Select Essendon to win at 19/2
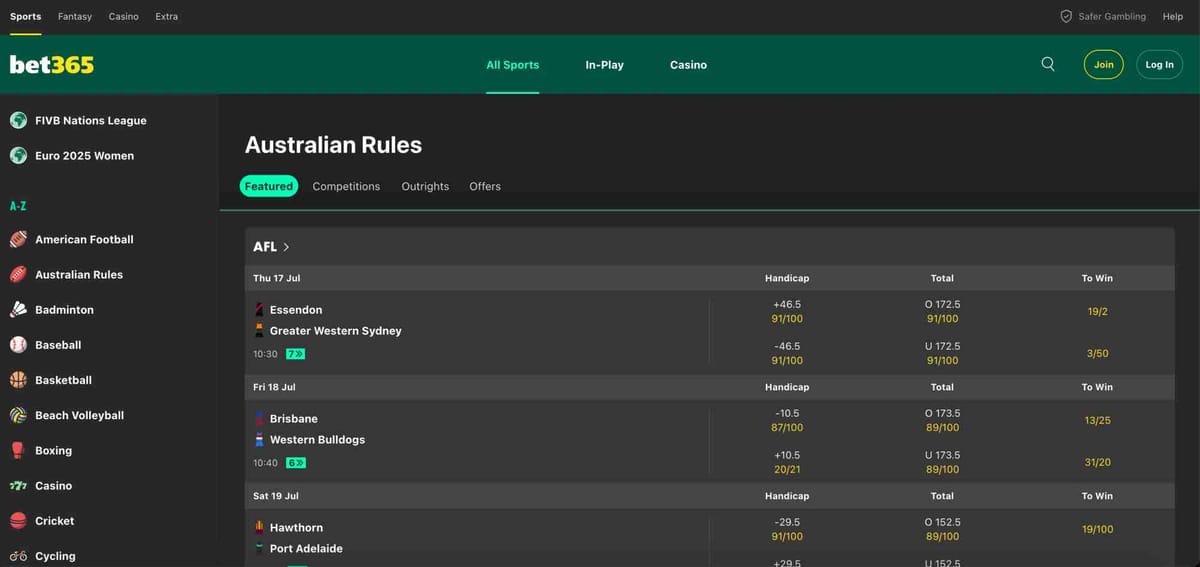1200x567 pixels. [1097, 311]
